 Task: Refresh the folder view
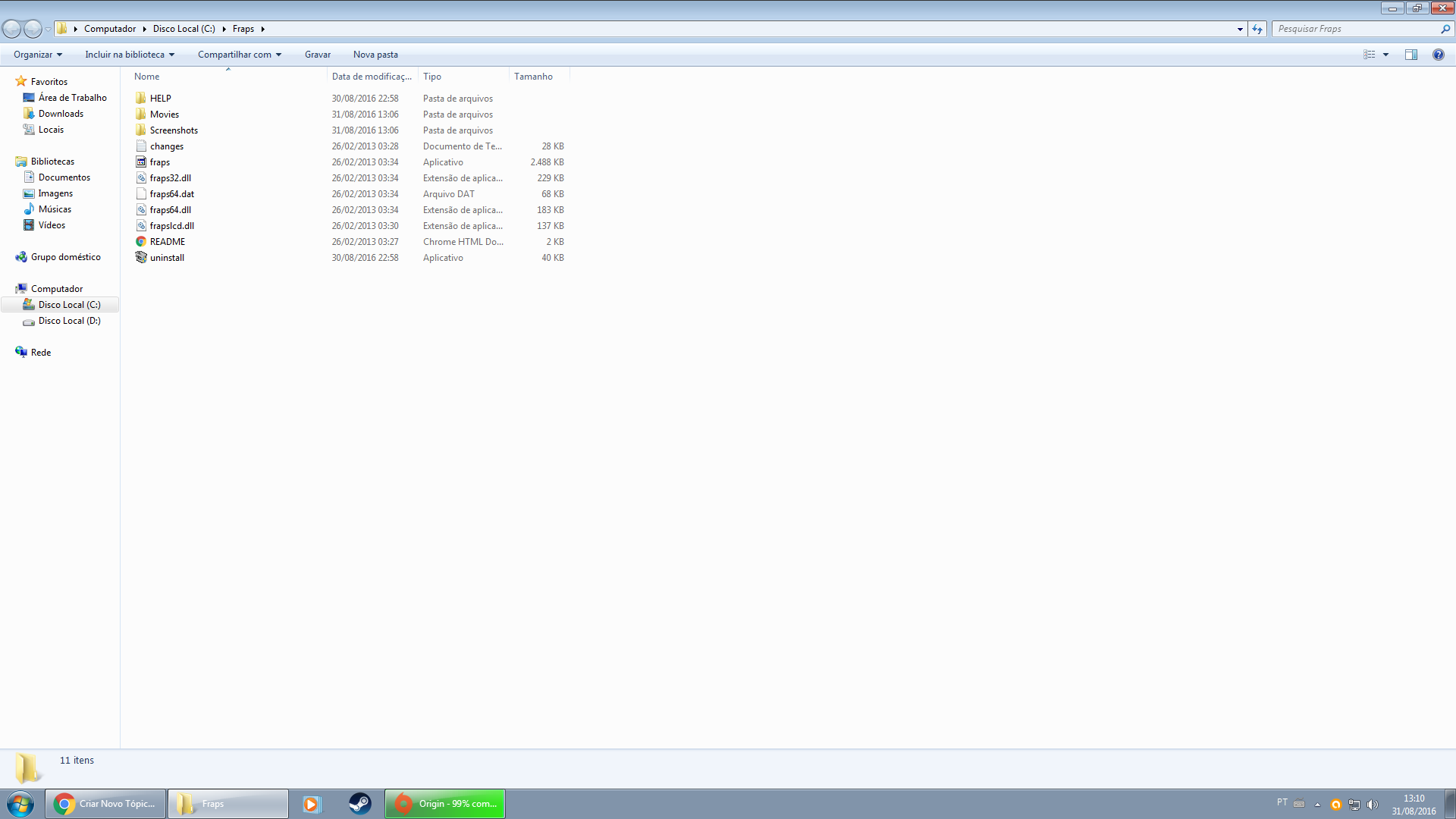[1257, 29]
